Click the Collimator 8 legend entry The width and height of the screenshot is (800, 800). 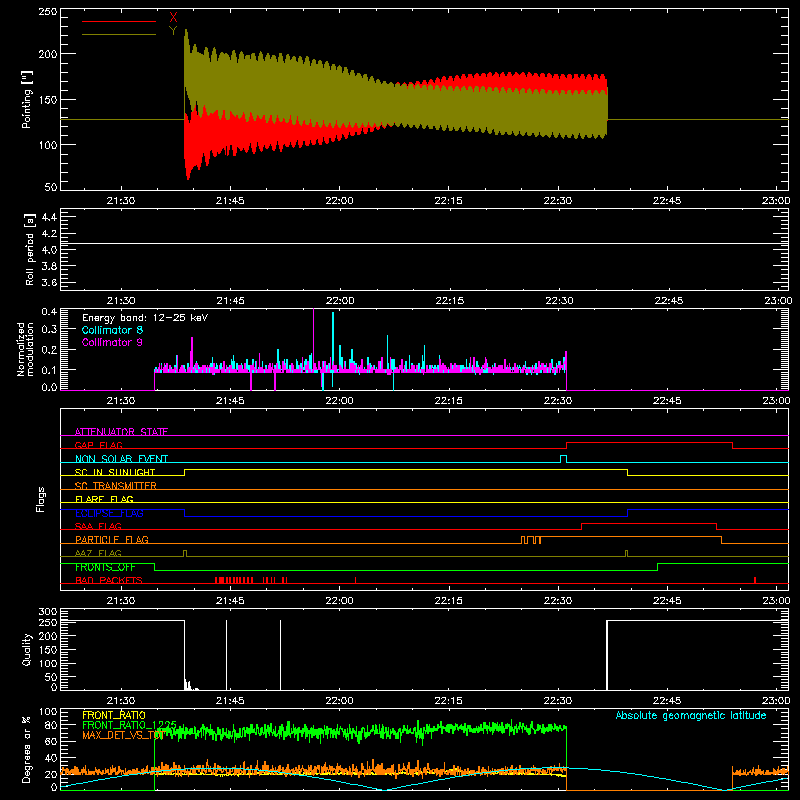112,330
